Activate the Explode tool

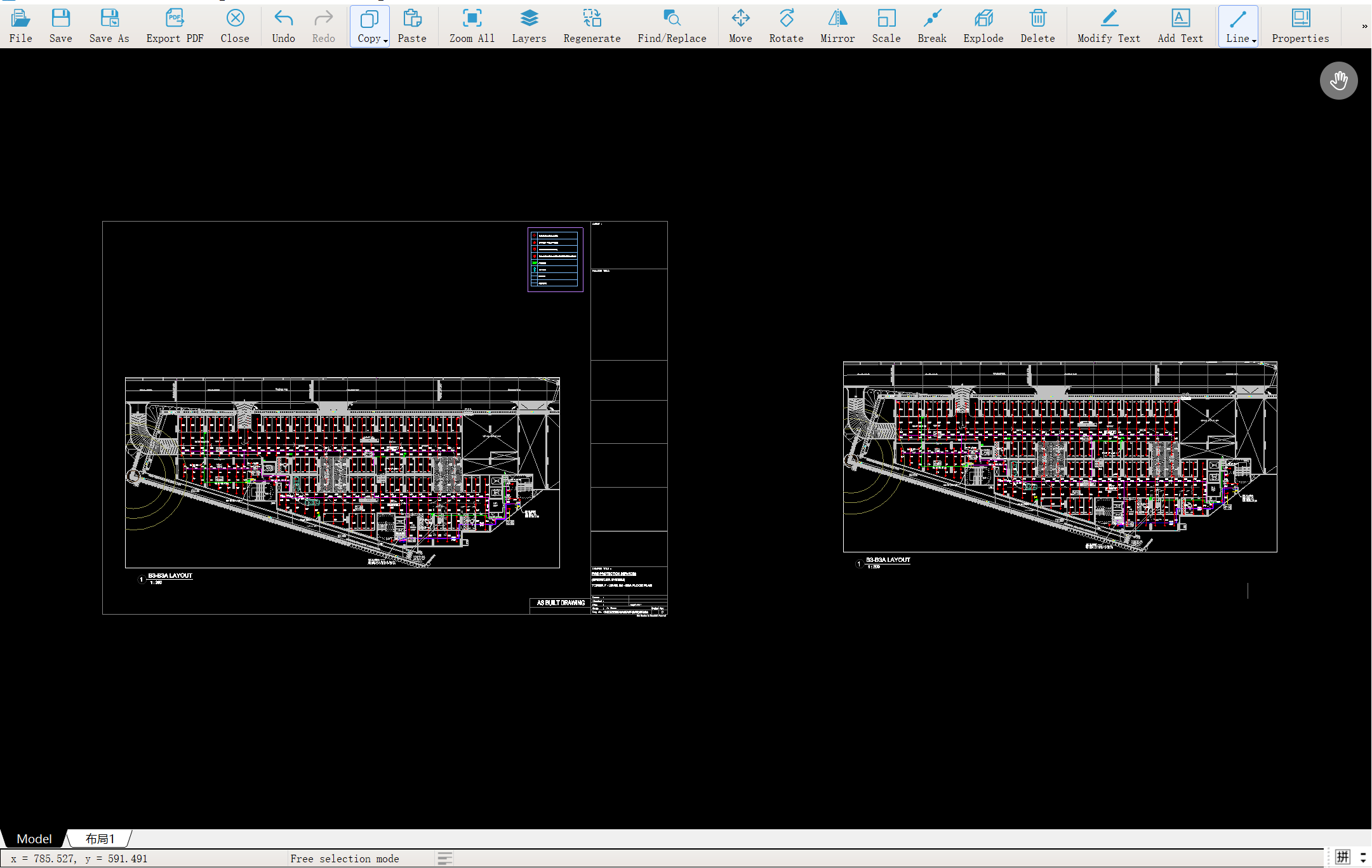tap(983, 25)
